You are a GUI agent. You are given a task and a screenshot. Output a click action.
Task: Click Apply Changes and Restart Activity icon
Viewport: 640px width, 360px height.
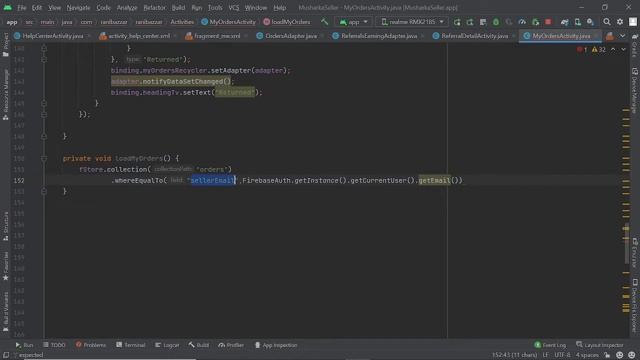click(470, 22)
